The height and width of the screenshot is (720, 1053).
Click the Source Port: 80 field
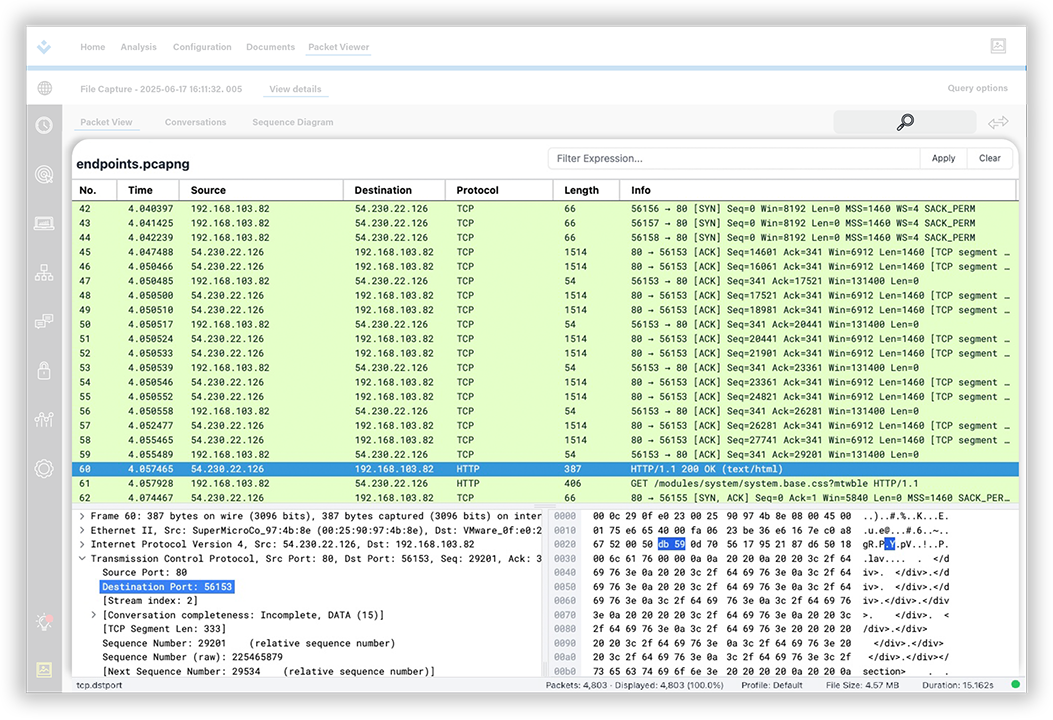[x=144, y=572]
